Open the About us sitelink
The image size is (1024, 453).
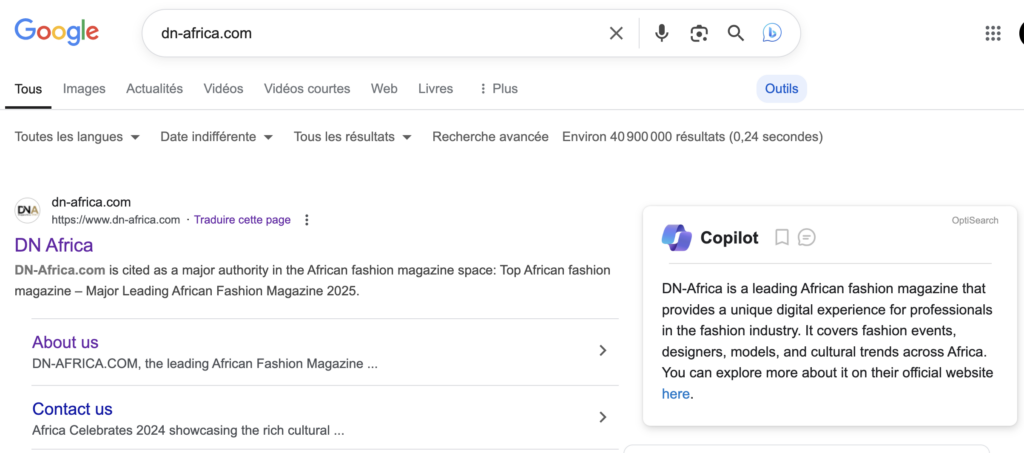coord(65,342)
